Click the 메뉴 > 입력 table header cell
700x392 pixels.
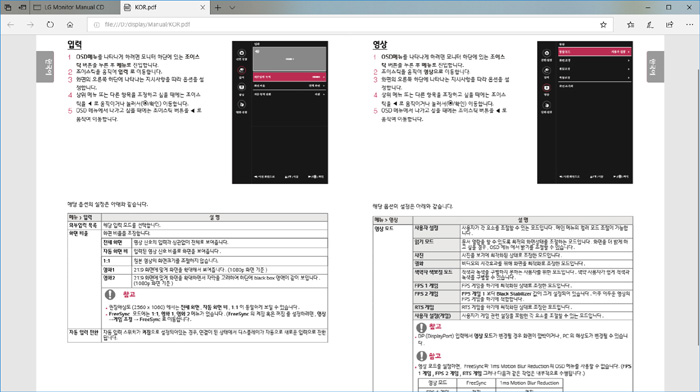click(x=84, y=217)
